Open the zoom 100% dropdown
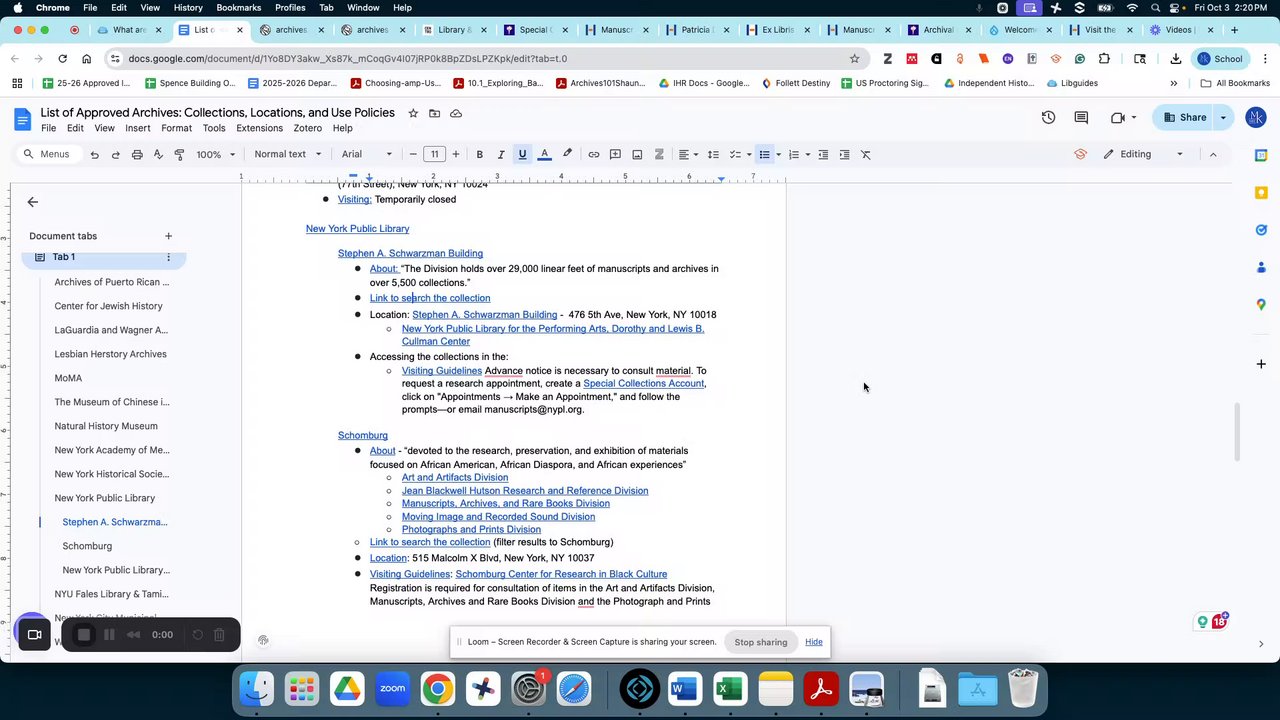 click(216, 155)
